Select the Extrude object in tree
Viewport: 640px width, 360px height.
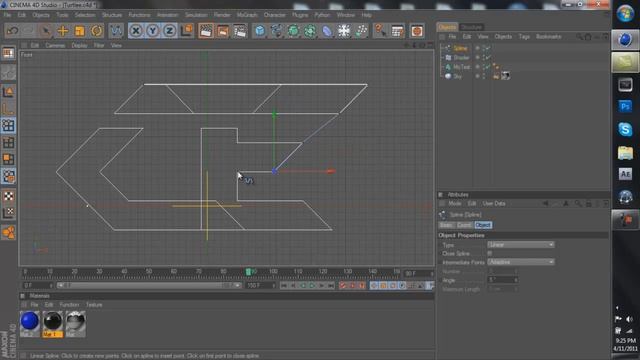462,58
